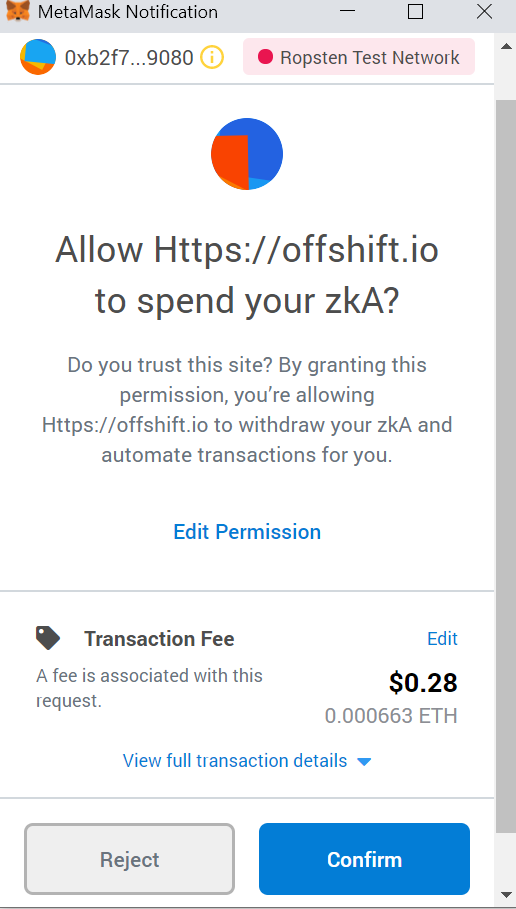Click the account avatar next to 0xb2f7...9080
The height and width of the screenshot is (909, 516).
(38, 57)
